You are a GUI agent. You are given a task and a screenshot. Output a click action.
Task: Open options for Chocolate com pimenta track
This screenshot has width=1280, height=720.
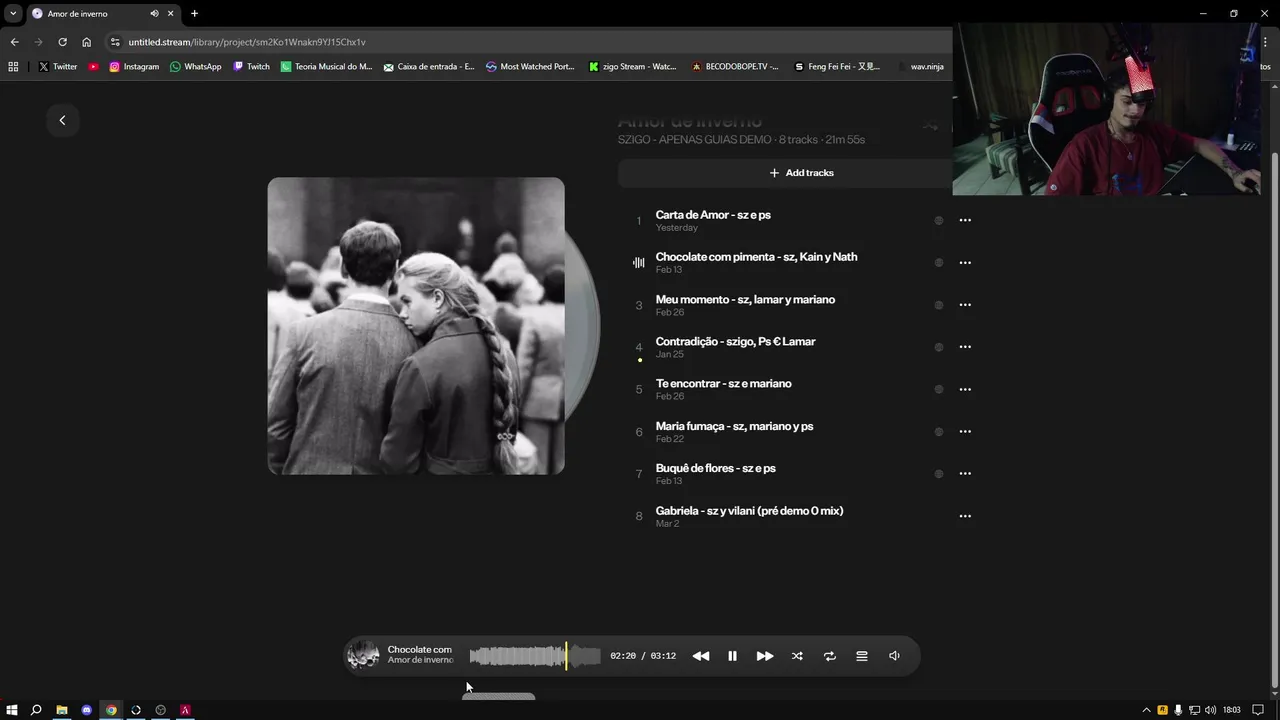(965, 263)
